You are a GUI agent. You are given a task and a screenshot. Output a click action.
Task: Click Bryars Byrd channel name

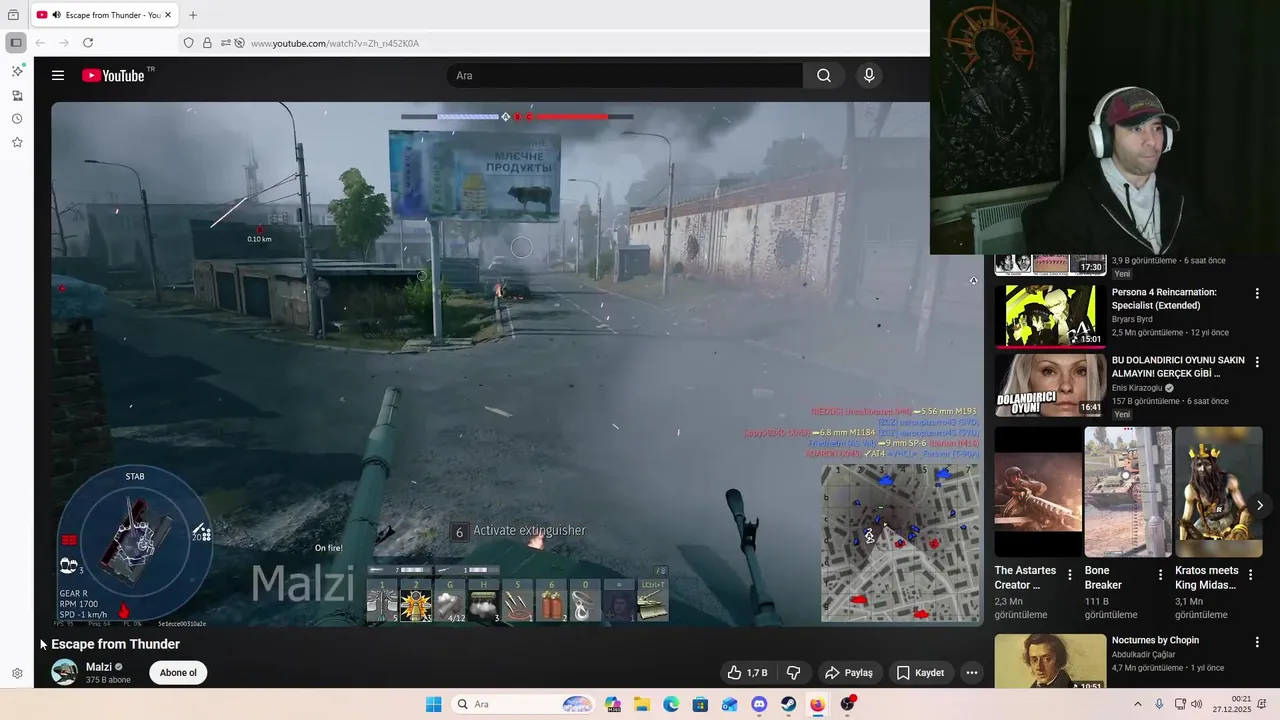1132,319
